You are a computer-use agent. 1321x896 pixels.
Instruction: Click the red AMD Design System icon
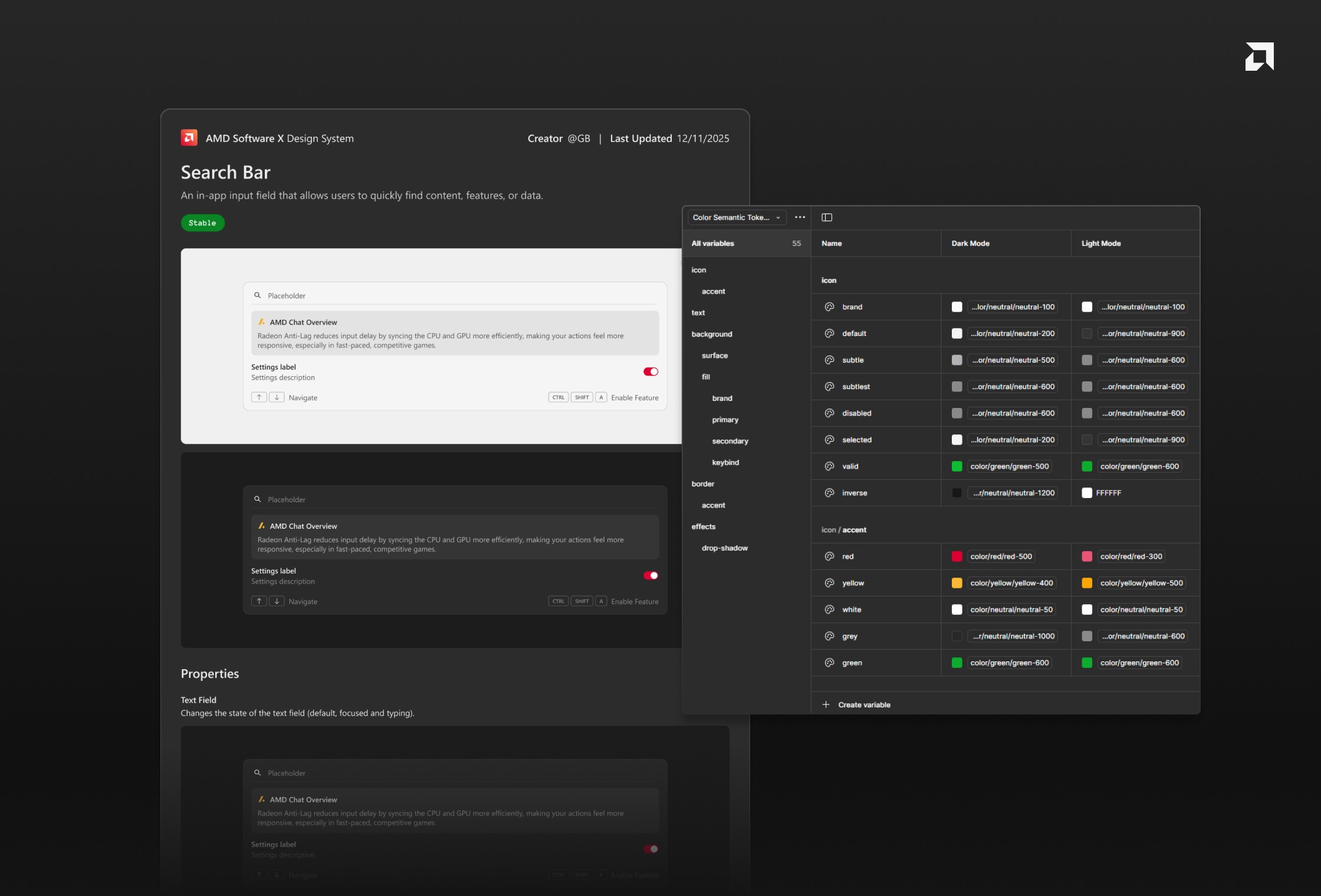tap(189, 138)
